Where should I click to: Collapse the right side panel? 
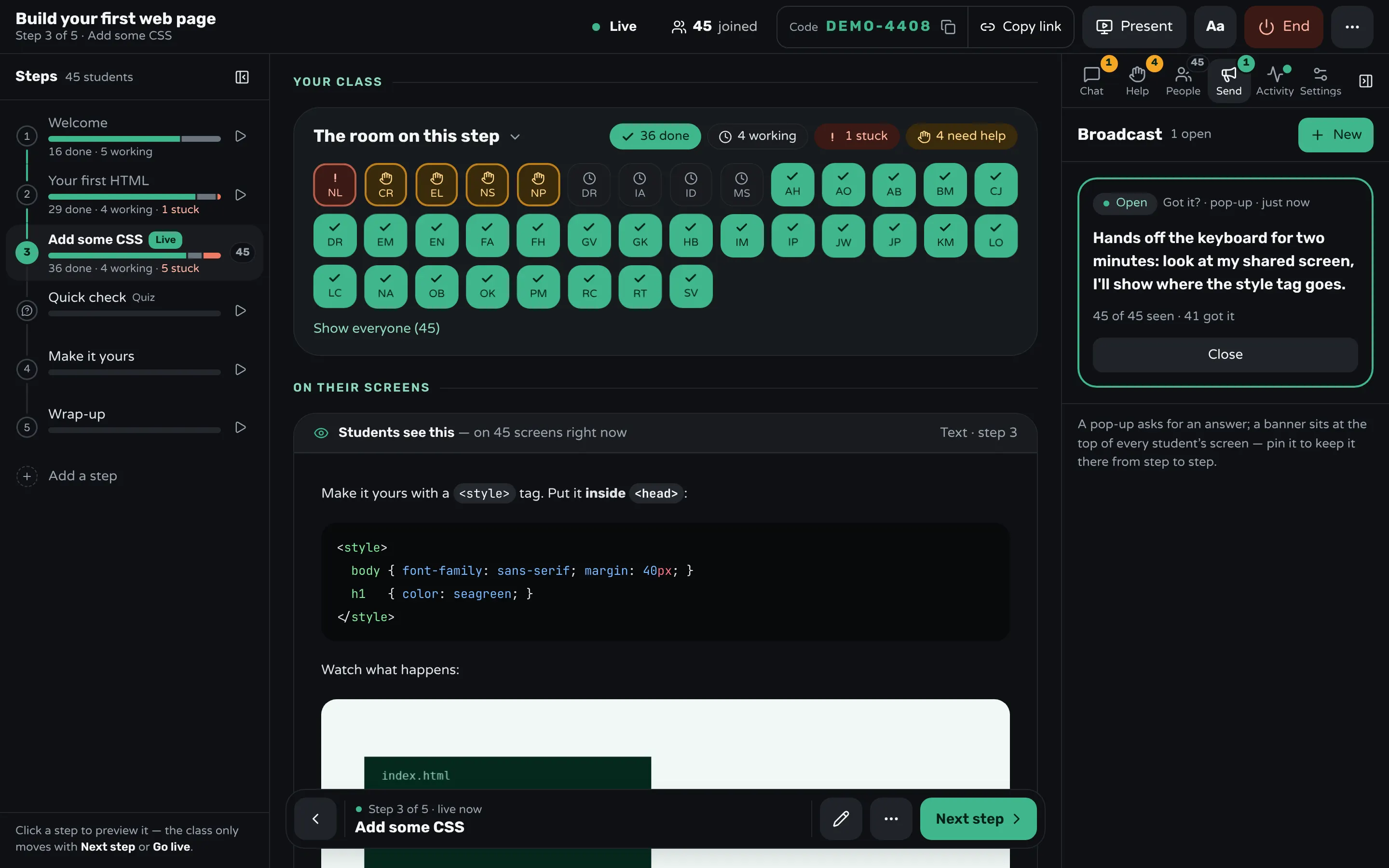coord(1365,81)
